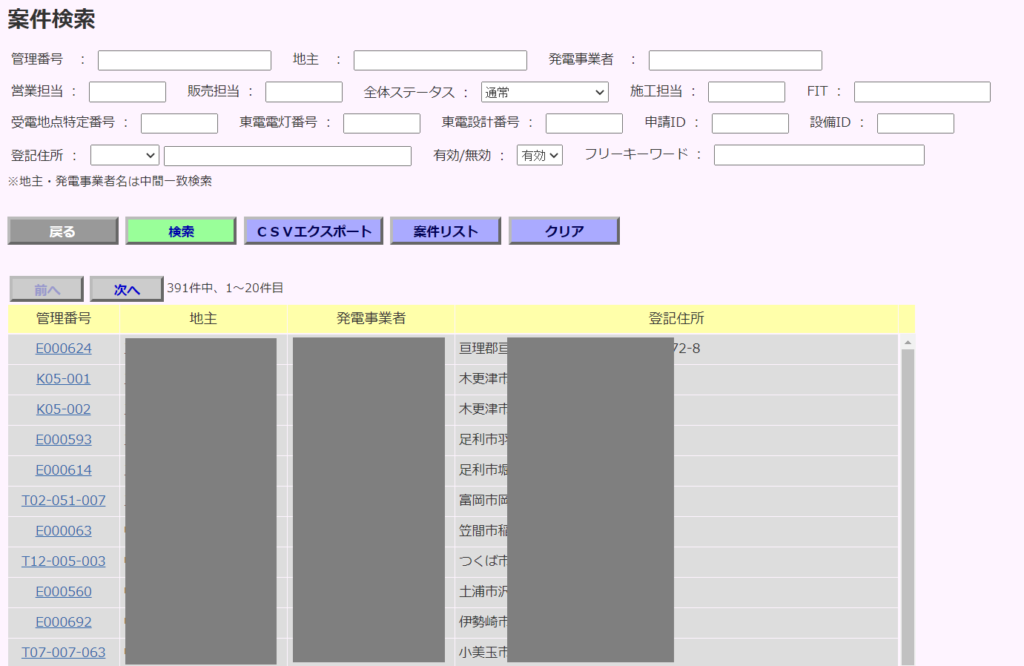Viewport: 1024px width, 666px height.
Task: Open case link E000624
Action: coord(63,349)
